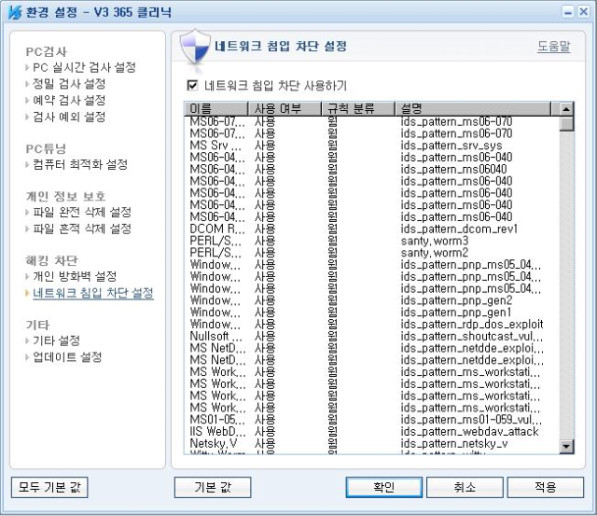Viewport: 597px width, 516px height.
Task: Select the ids_pattern_srv_sys description cell
Action: (452, 145)
